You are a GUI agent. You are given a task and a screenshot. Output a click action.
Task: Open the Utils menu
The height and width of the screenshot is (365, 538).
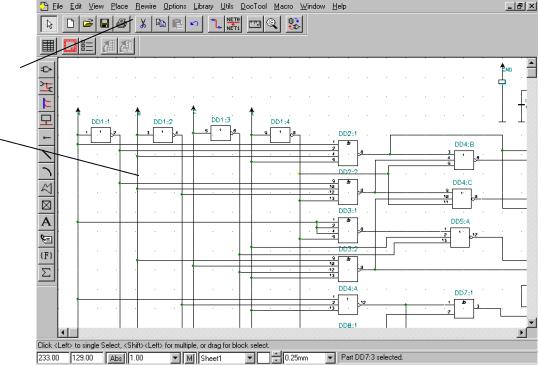(x=227, y=6)
